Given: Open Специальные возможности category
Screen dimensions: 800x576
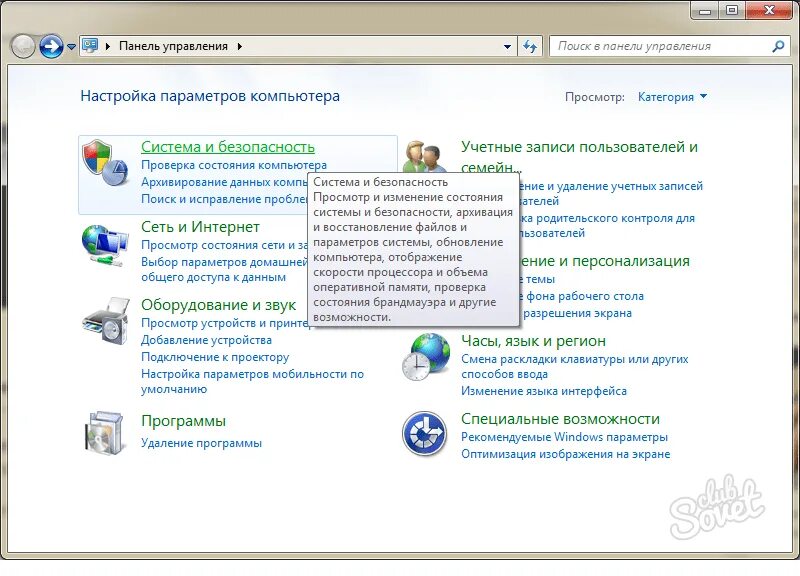Looking at the screenshot, I should 560,419.
